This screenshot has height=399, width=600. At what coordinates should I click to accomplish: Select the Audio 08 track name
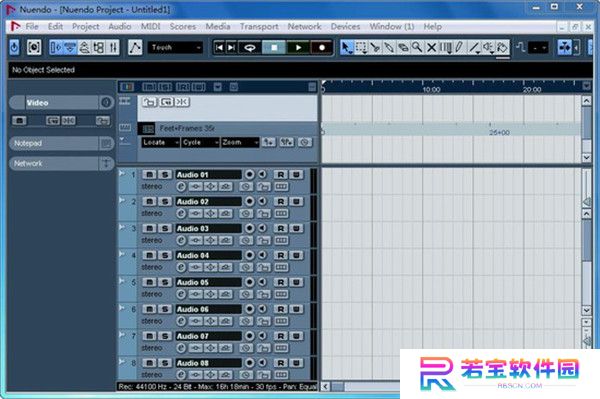[209, 363]
